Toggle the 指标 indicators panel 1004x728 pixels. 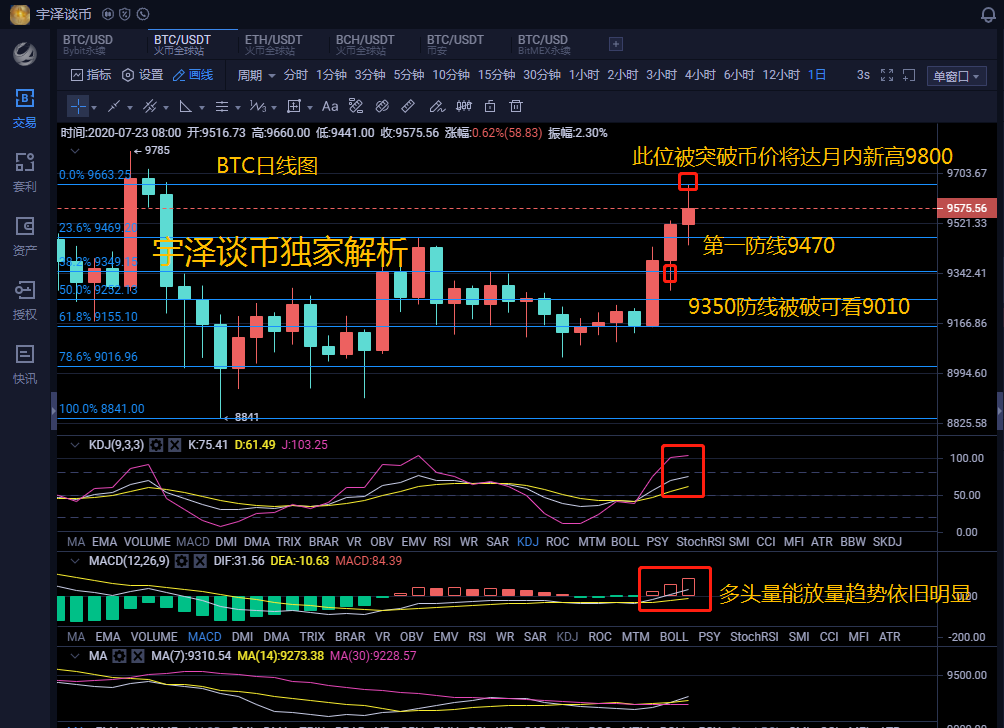click(90, 75)
